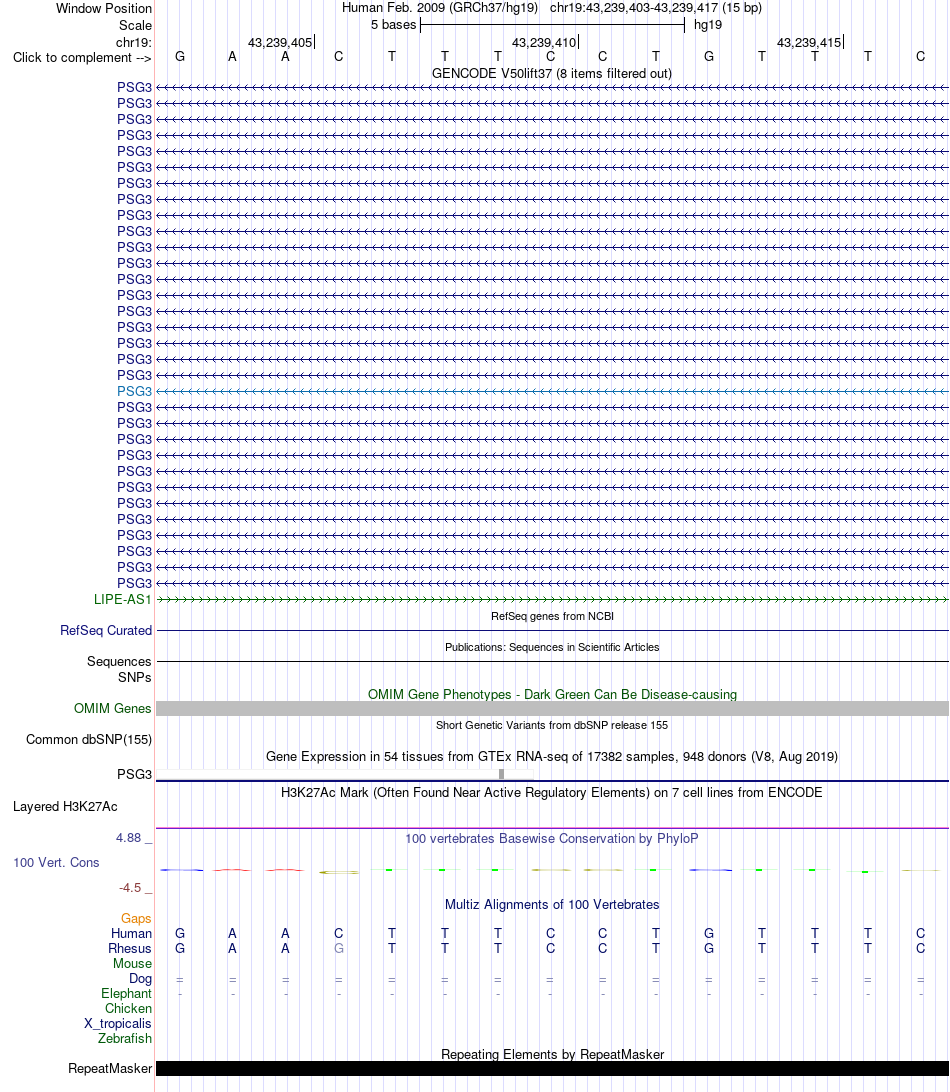Select the highlighted light-blue PSG3 transcript label

click(134, 391)
